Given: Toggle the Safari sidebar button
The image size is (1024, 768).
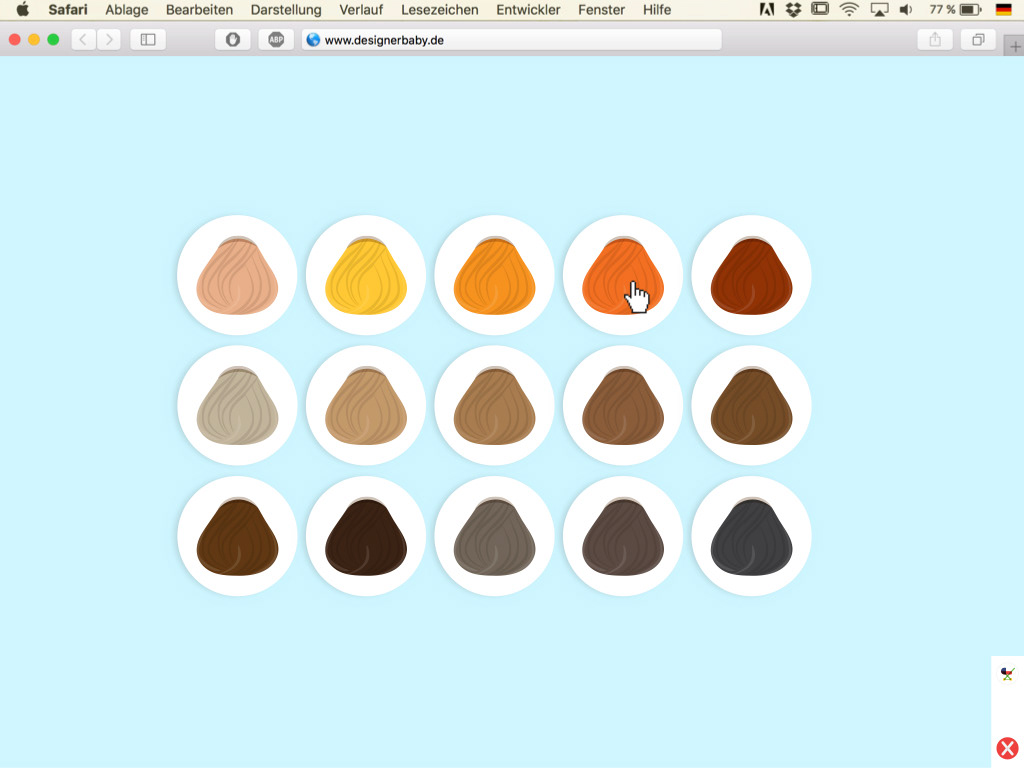Looking at the screenshot, I should 148,40.
